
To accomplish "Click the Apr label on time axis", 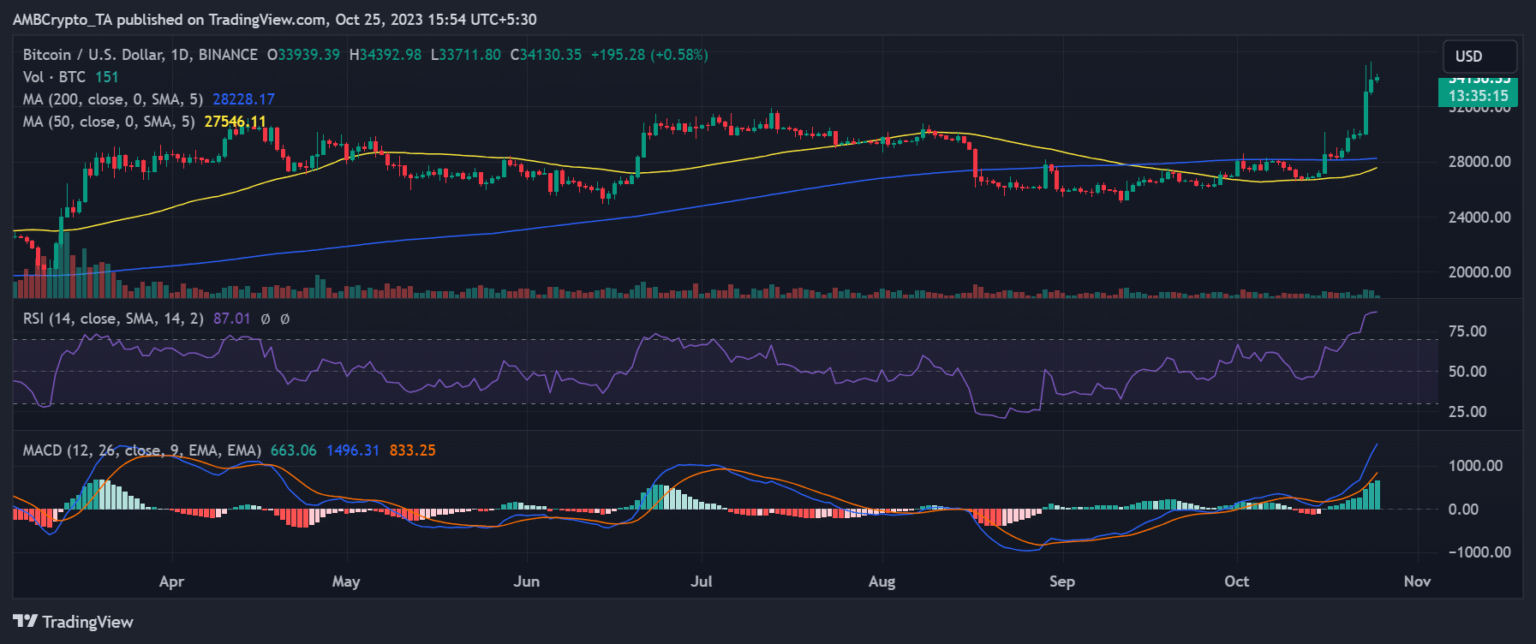I will point(172,580).
